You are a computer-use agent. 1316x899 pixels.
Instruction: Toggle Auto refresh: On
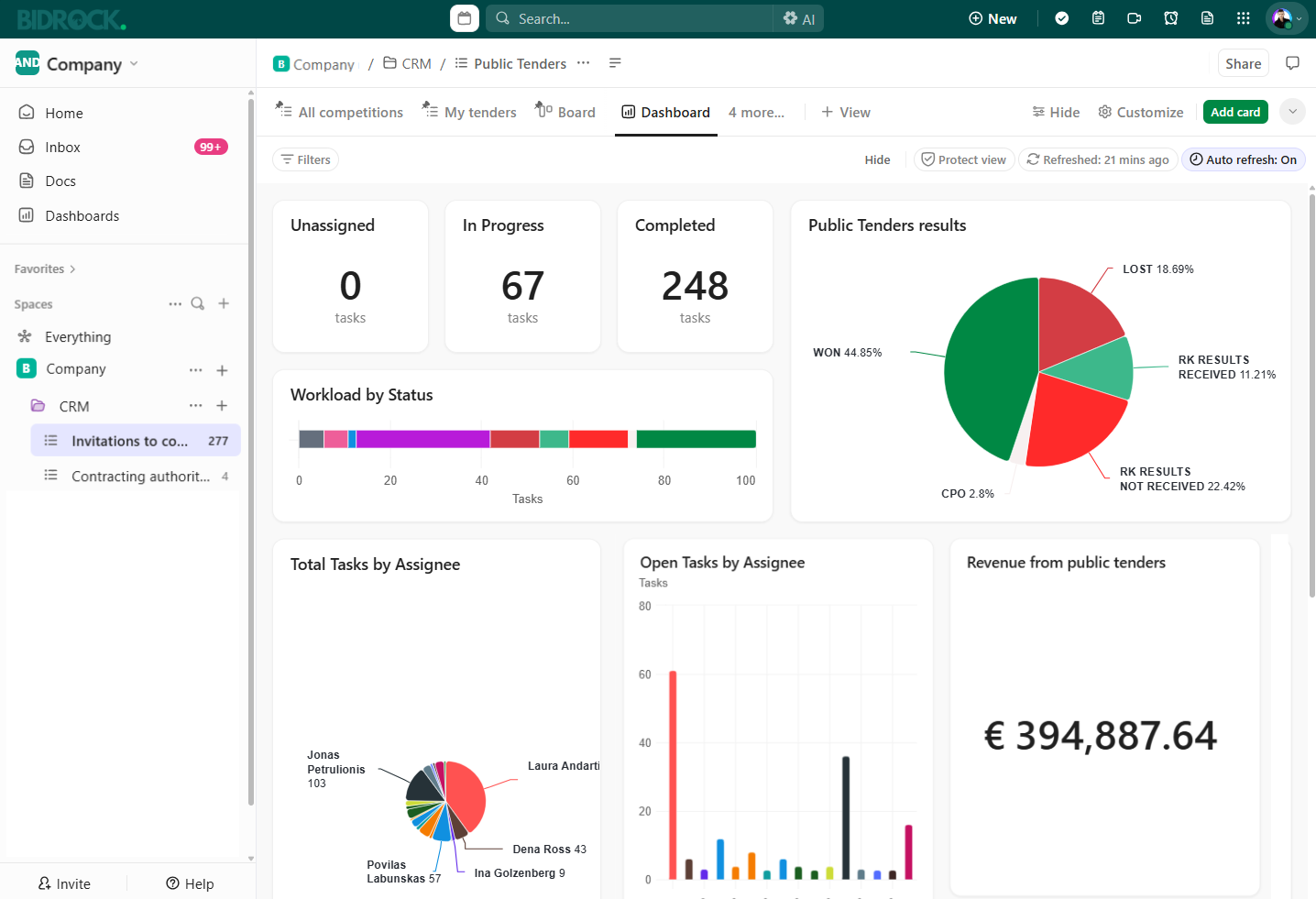coord(1244,159)
